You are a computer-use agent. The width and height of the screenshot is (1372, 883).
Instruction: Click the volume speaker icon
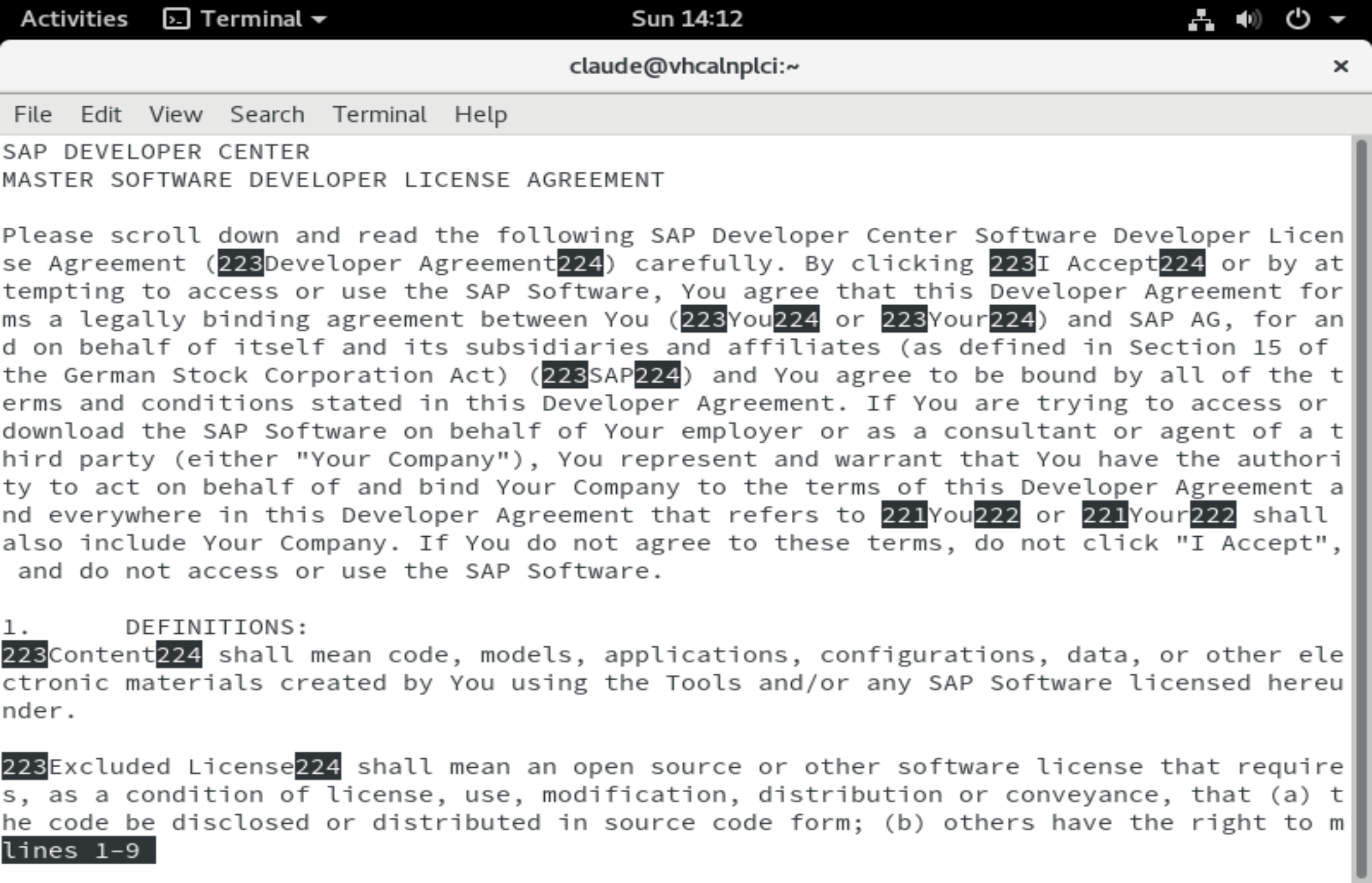pyautogui.click(x=1248, y=19)
